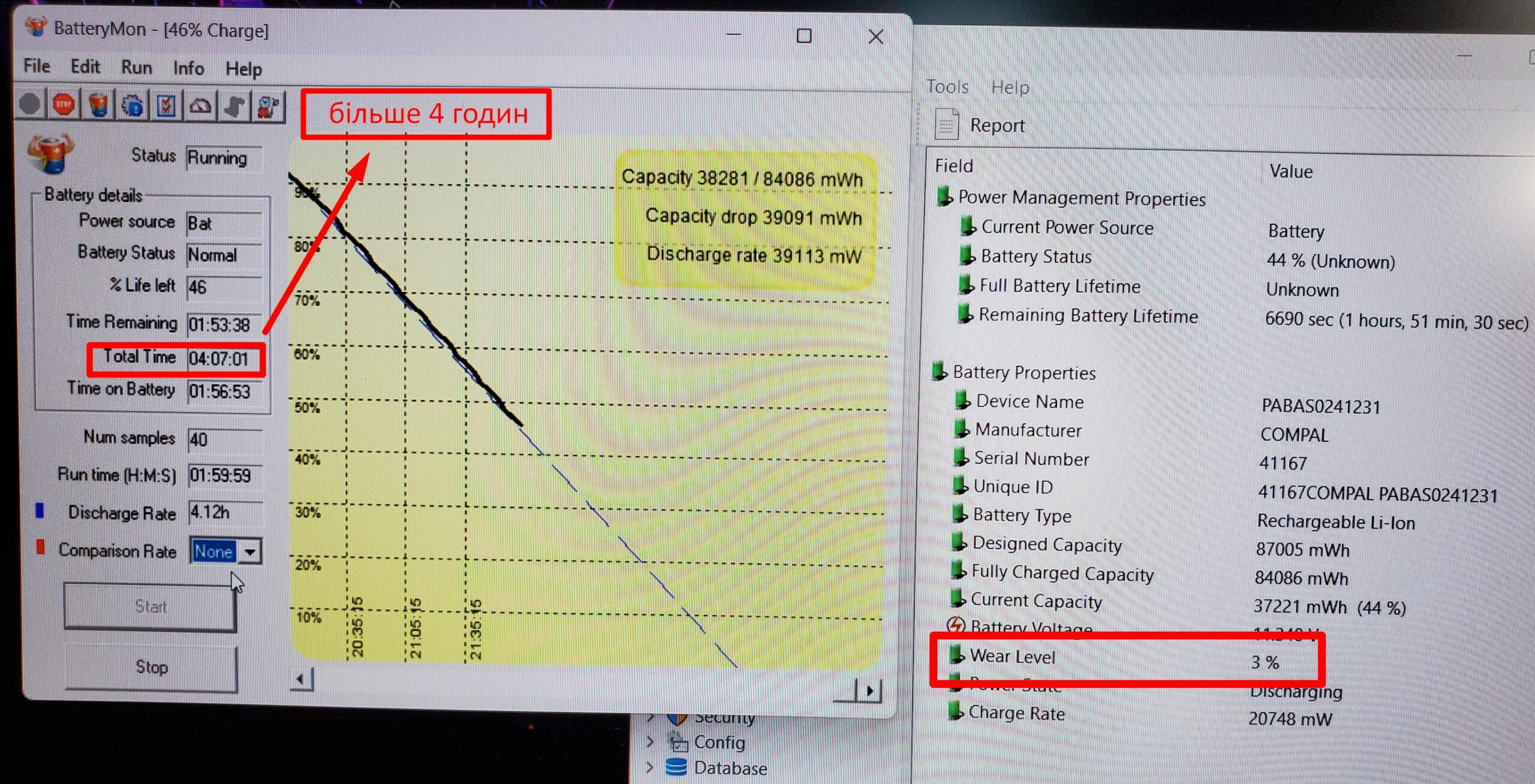Image resolution: width=1535 pixels, height=784 pixels.
Task: Click the grey start-monitoring toolbar circle
Action: coord(30,104)
